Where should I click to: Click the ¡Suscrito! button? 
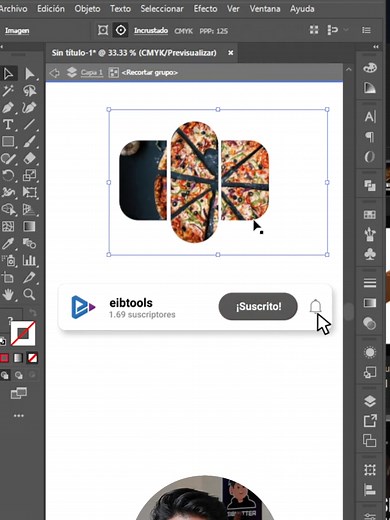tap(258, 306)
